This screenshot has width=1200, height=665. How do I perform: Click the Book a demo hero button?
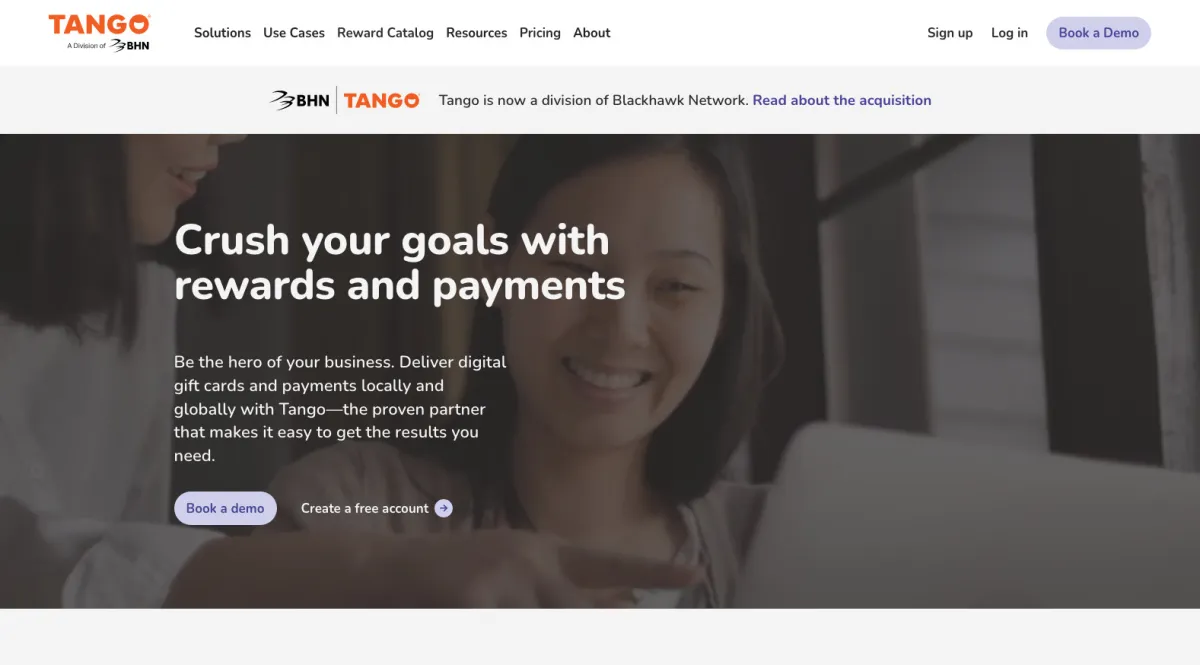[x=225, y=508]
